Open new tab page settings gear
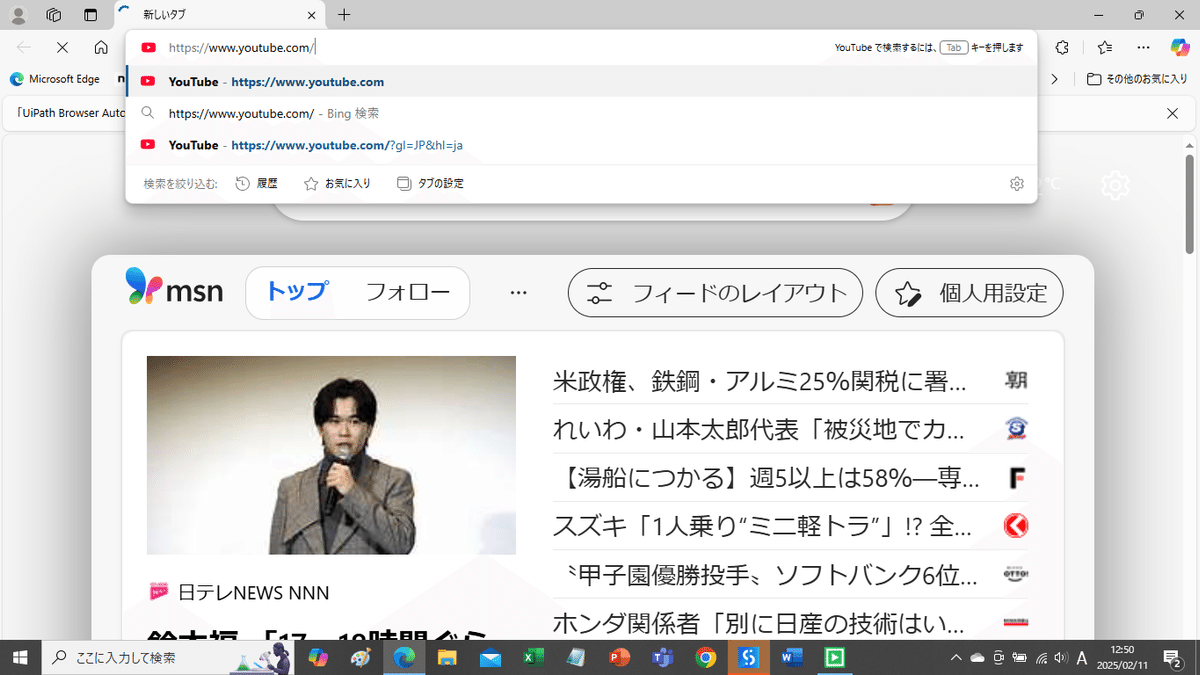 click(1115, 185)
